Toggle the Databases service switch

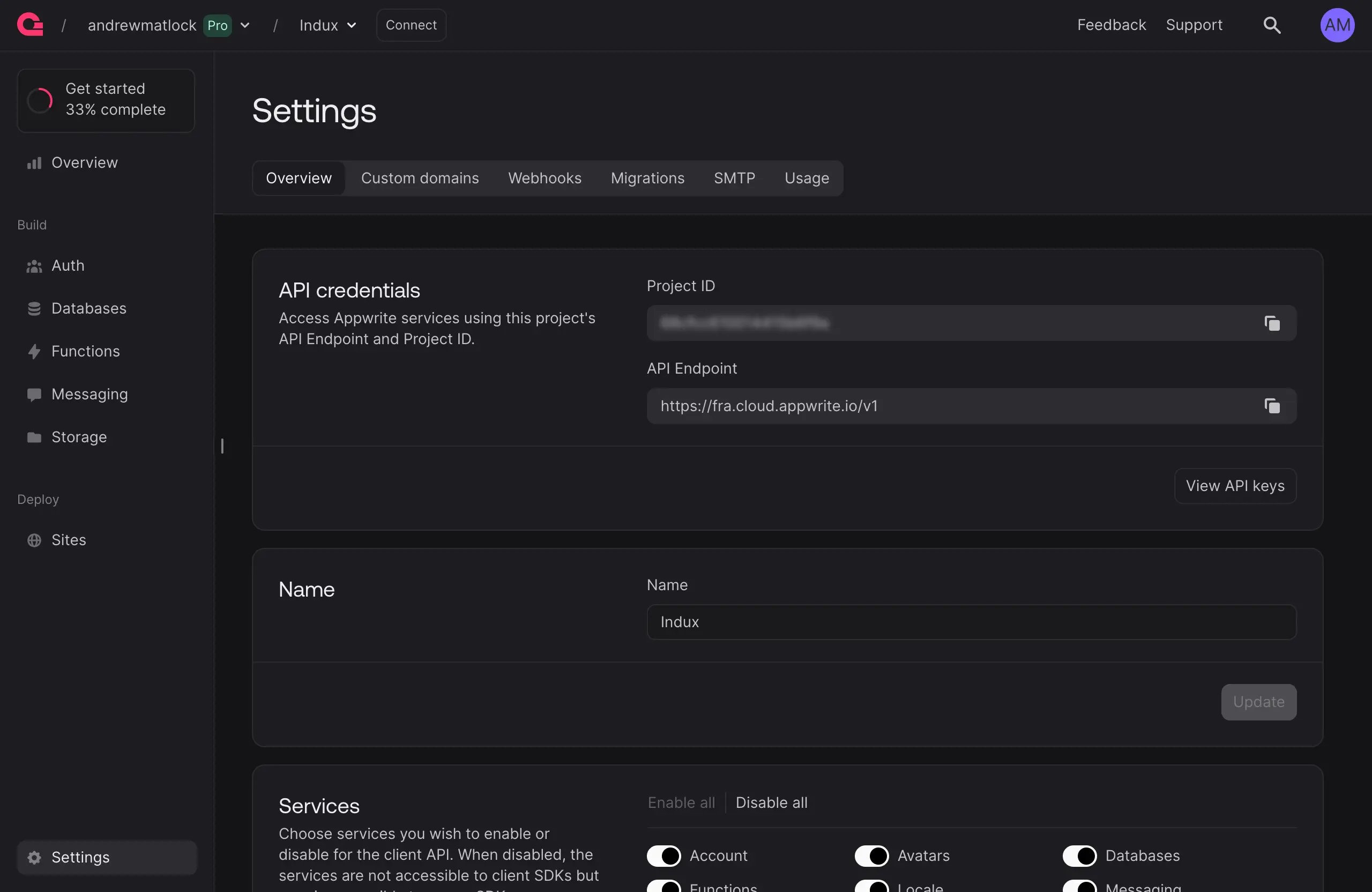click(1079, 856)
